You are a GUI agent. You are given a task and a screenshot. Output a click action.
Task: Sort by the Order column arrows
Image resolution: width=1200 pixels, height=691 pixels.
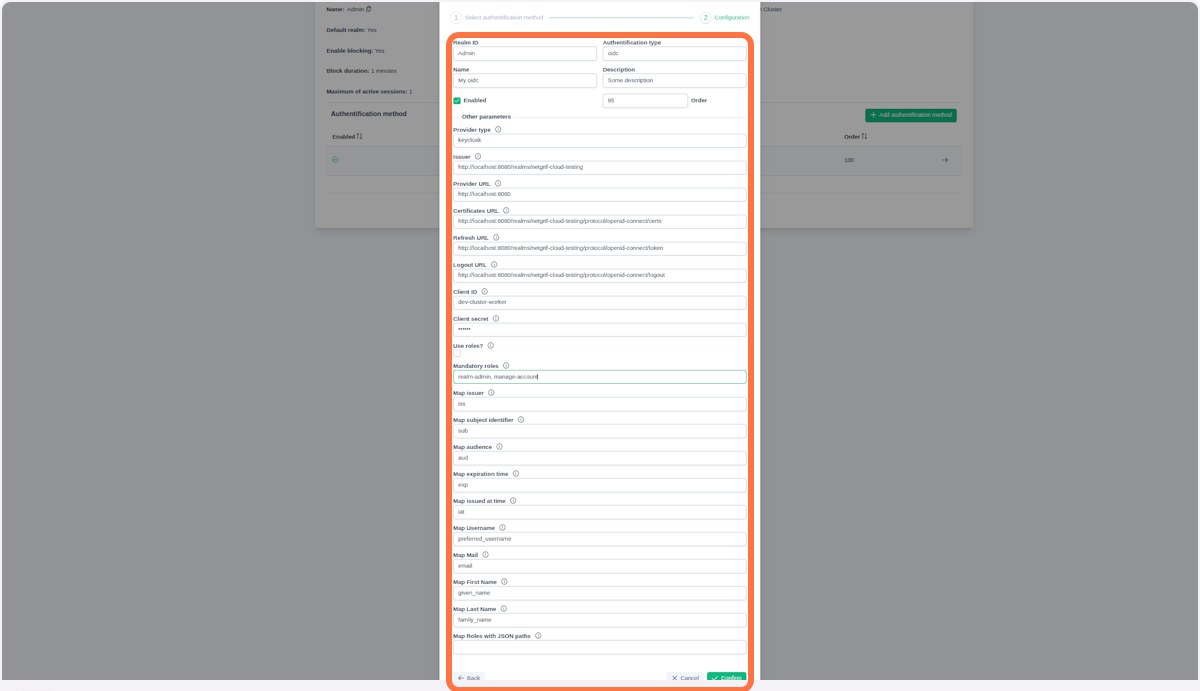[x=864, y=136]
